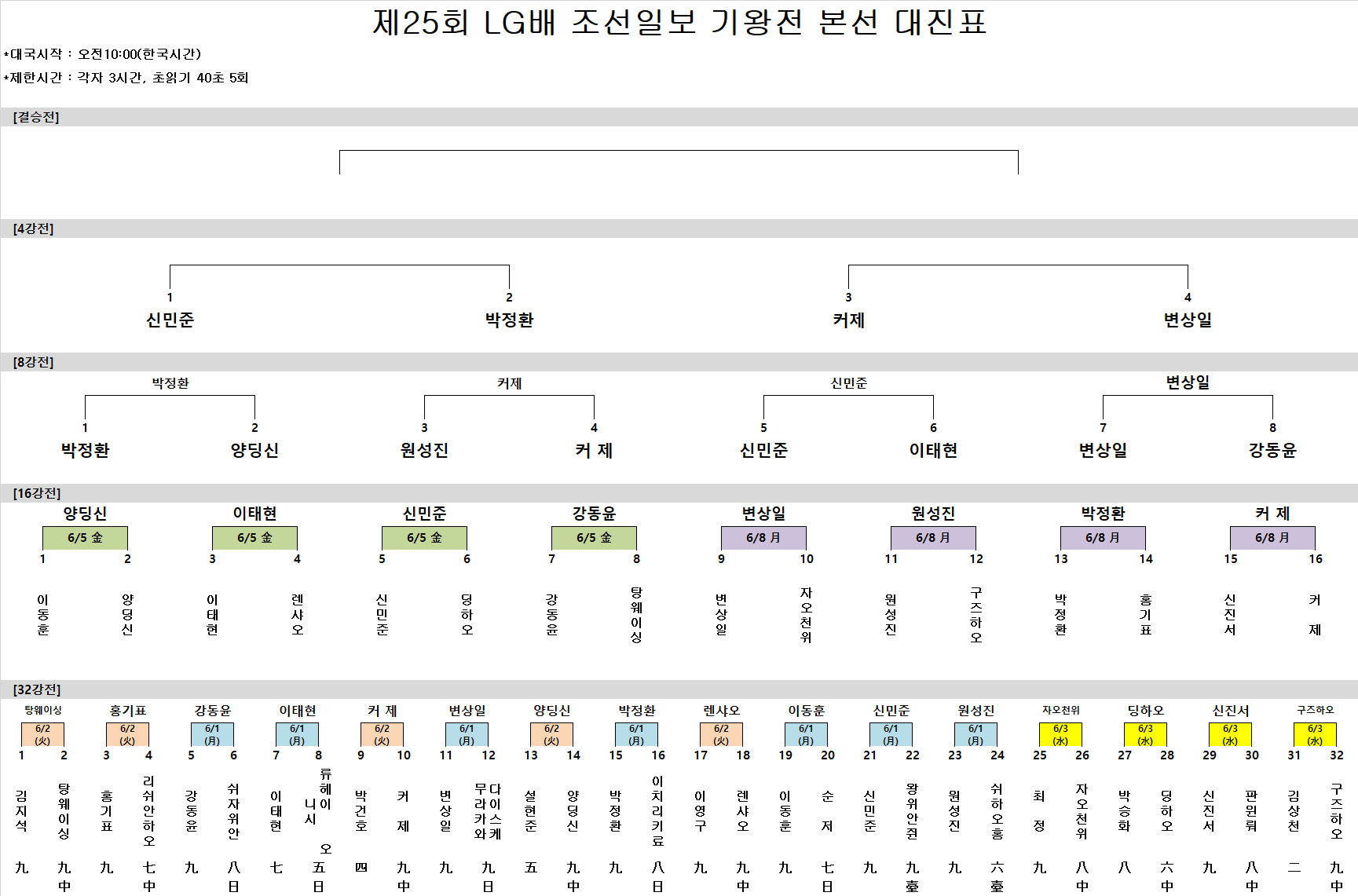Select 커제 in the 4강전 bracket
Screen dimensions: 1358x896
pyautogui.click(x=848, y=320)
